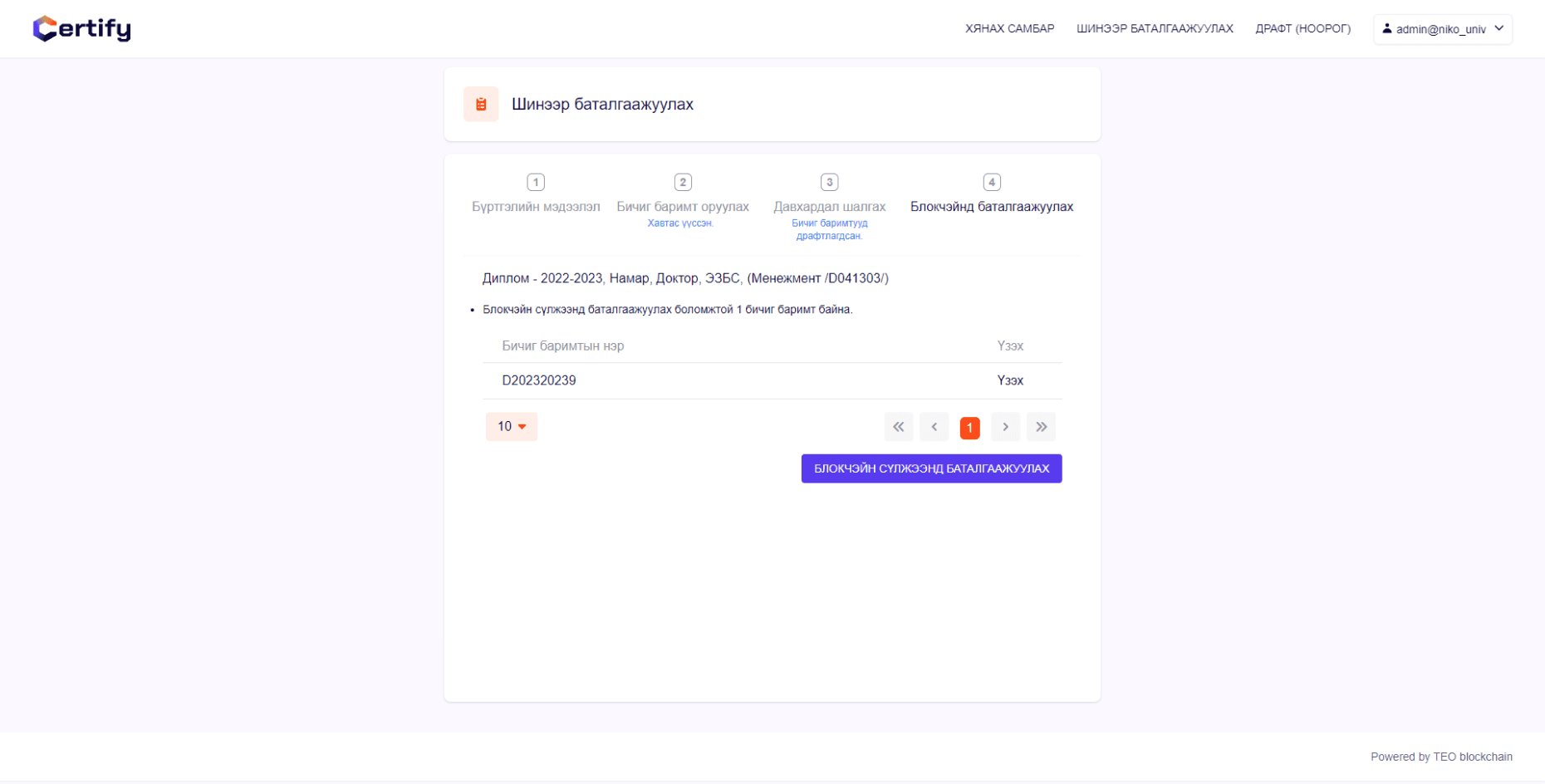Open ХЯНАХ САМБАР in top navigation
The image size is (1545, 784).
coord(1009,29)
